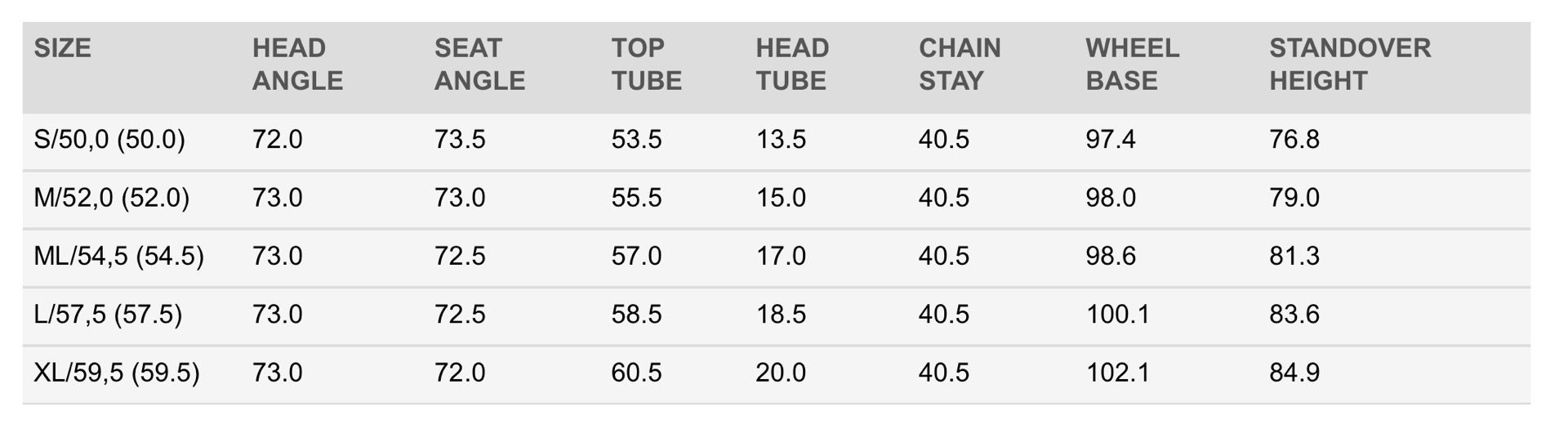
Task: Select the ML/54,5 size row label
Action: 118,257
